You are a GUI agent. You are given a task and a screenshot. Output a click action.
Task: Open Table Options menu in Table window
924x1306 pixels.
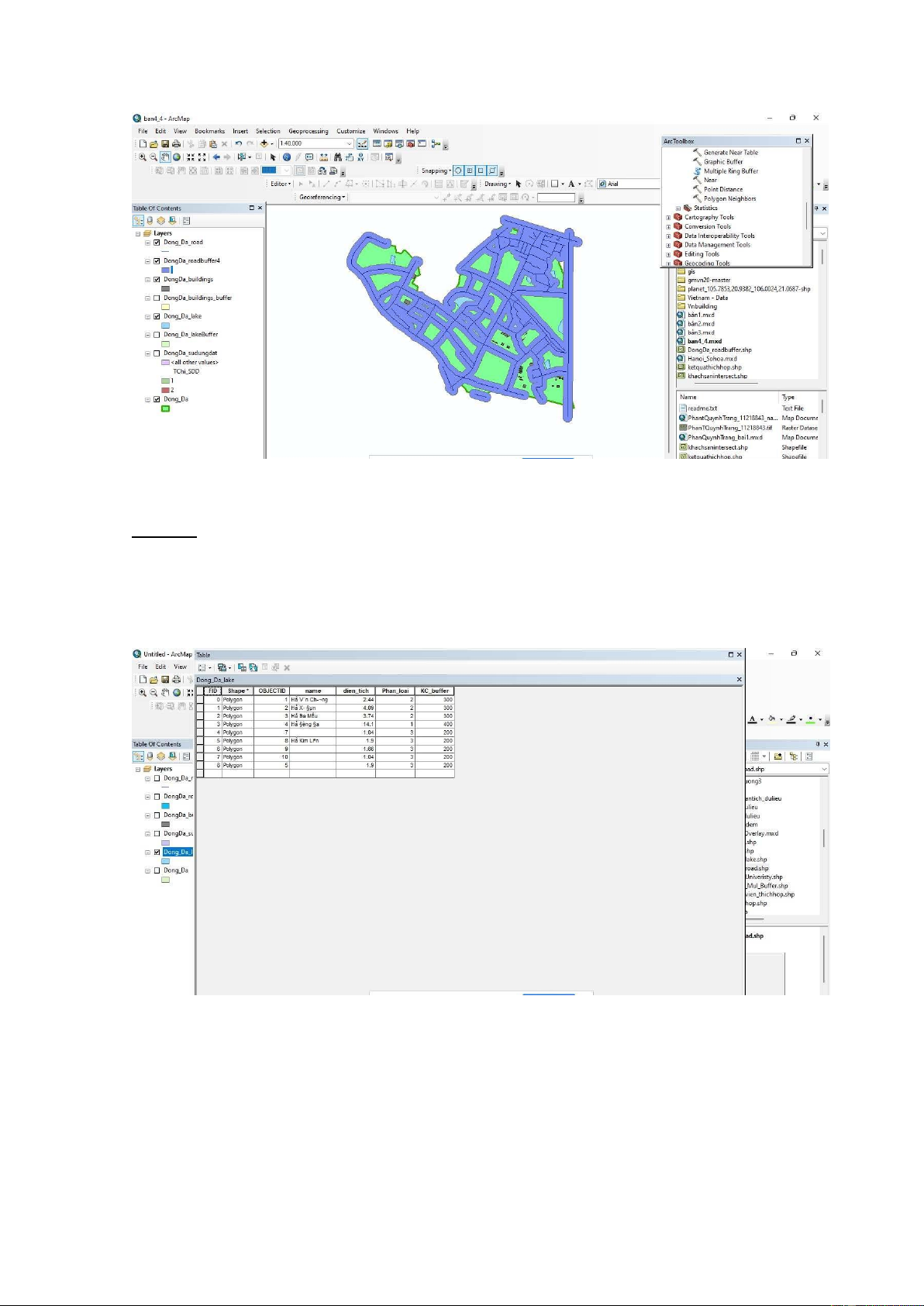(x=203, y=667)
